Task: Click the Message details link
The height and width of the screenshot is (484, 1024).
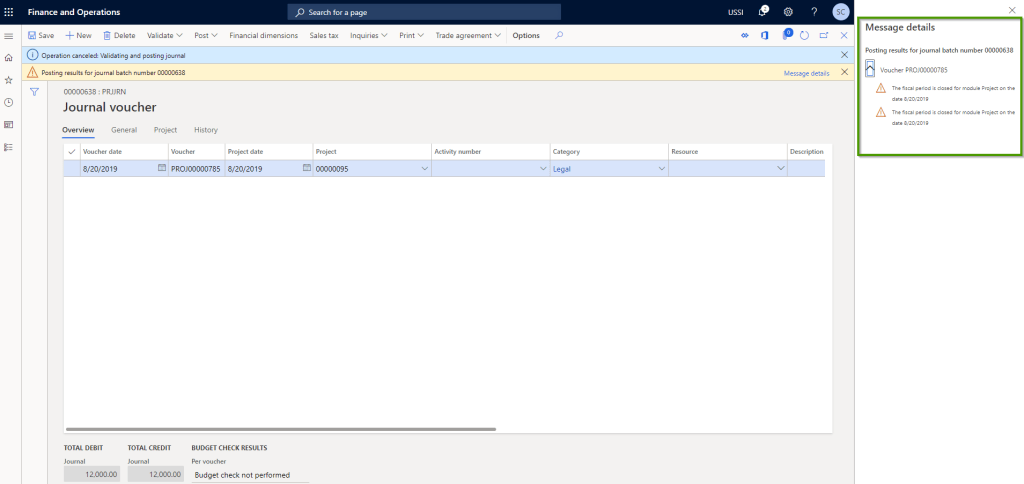Action: 806,73
